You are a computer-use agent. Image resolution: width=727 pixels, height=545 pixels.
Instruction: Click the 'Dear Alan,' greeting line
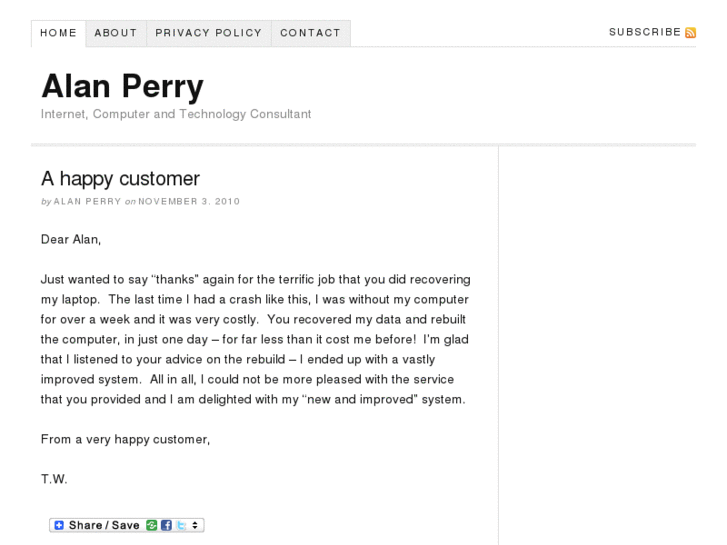[71, 239]
